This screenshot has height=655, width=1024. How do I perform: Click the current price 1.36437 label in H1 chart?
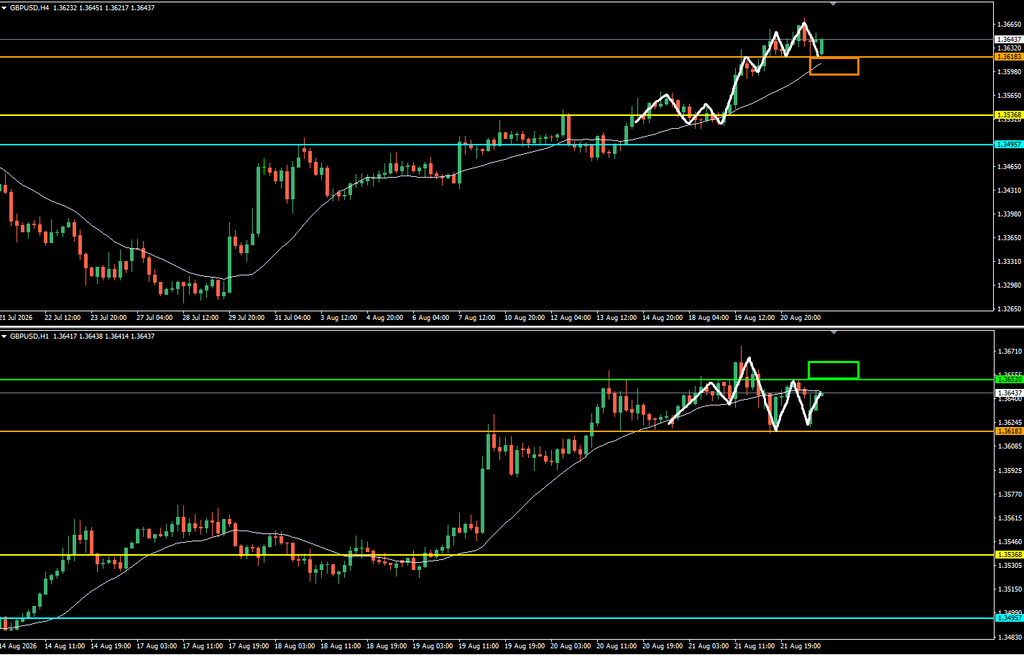pos(1009,392)
